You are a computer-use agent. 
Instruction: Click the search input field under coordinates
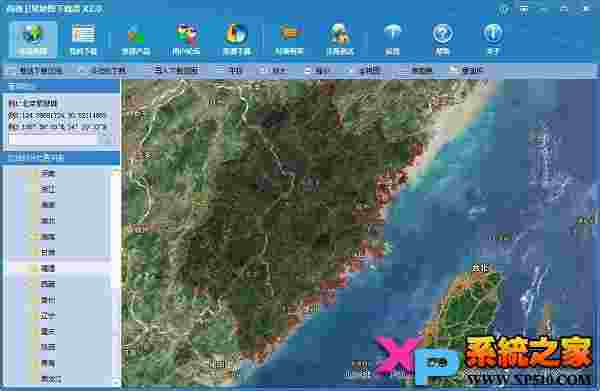pyautogui.click(x=52, y=139)
